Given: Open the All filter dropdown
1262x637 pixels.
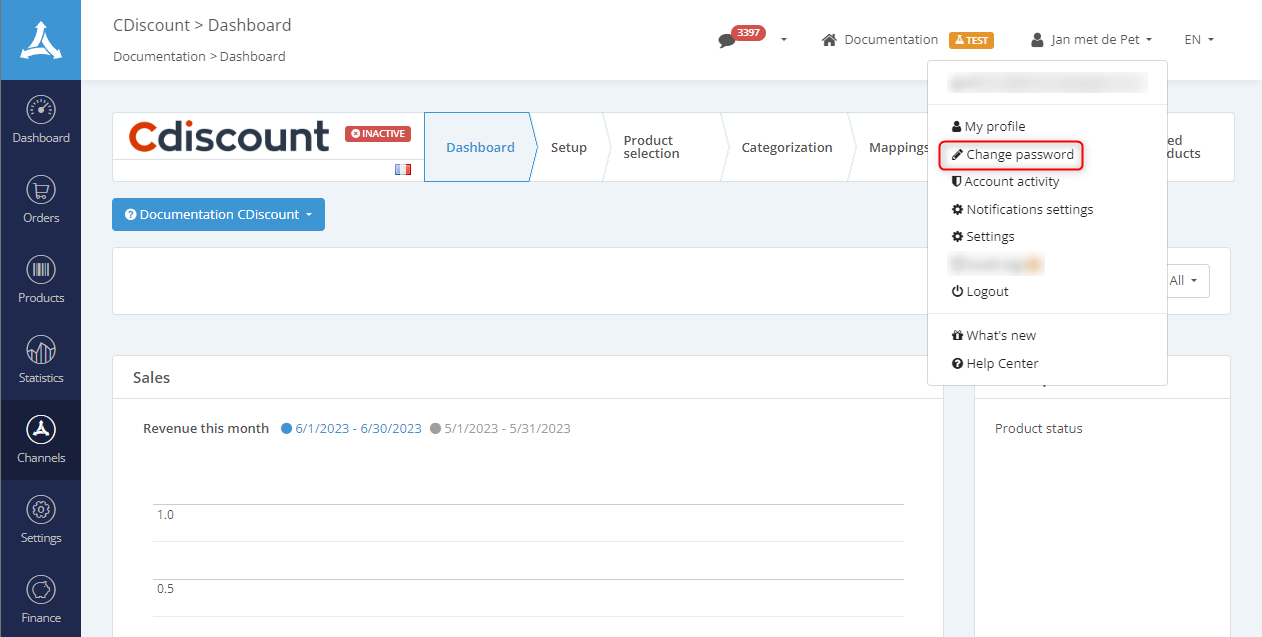Looking at the screenshot, I should (x=1183, y=281).
